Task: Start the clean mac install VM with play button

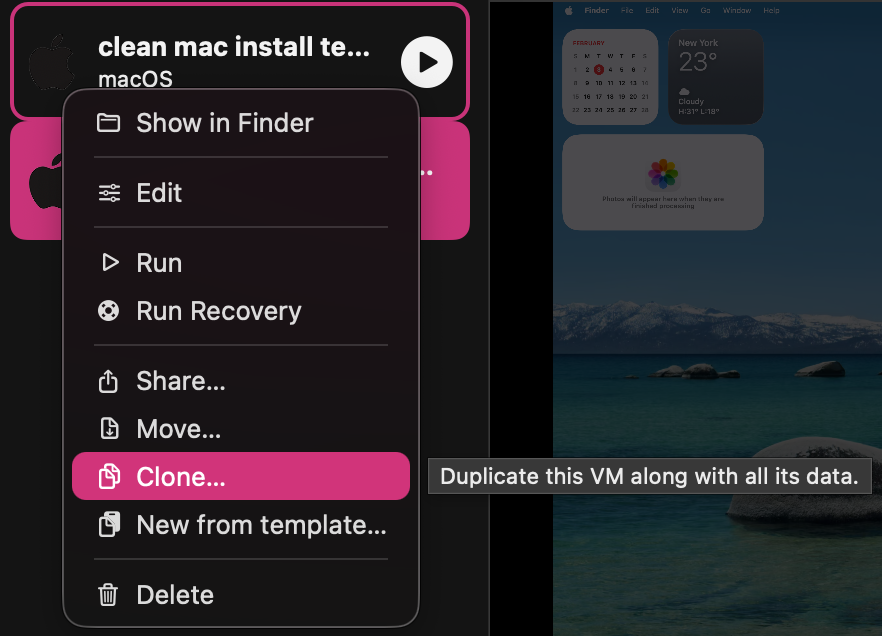Action: (427, 62)
